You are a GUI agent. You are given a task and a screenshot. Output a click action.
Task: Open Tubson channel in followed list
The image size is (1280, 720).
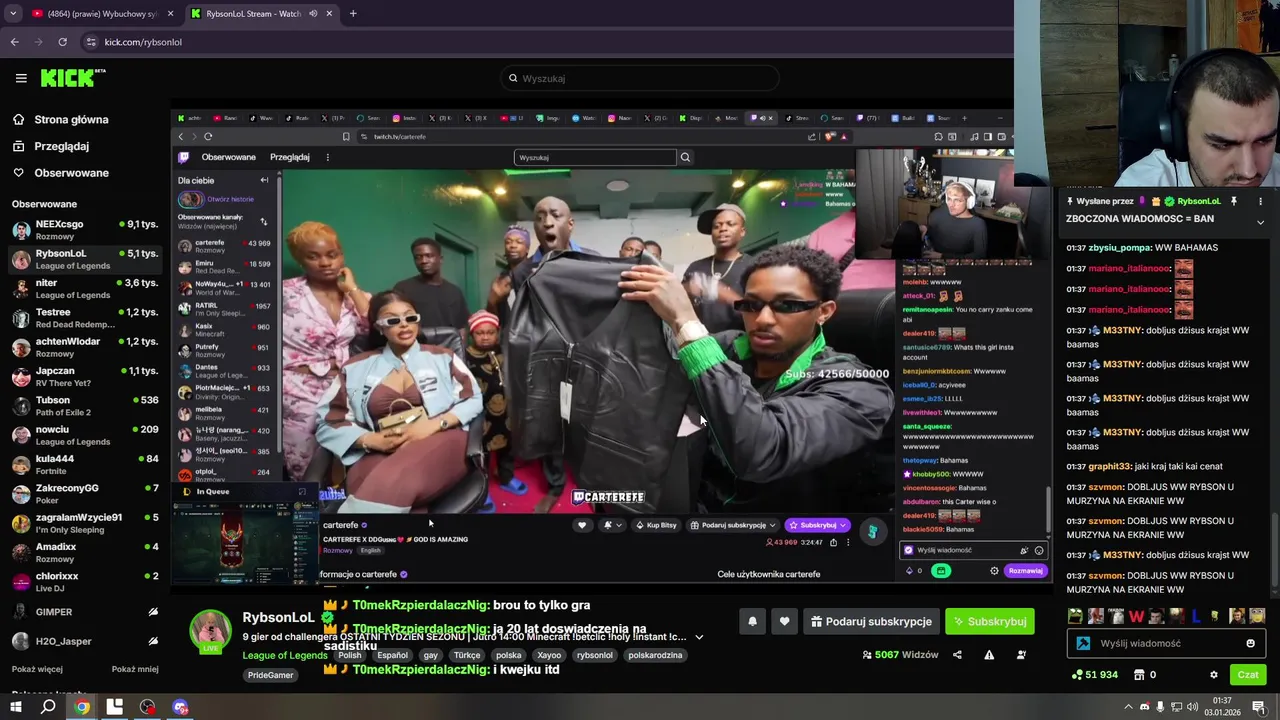85,406
